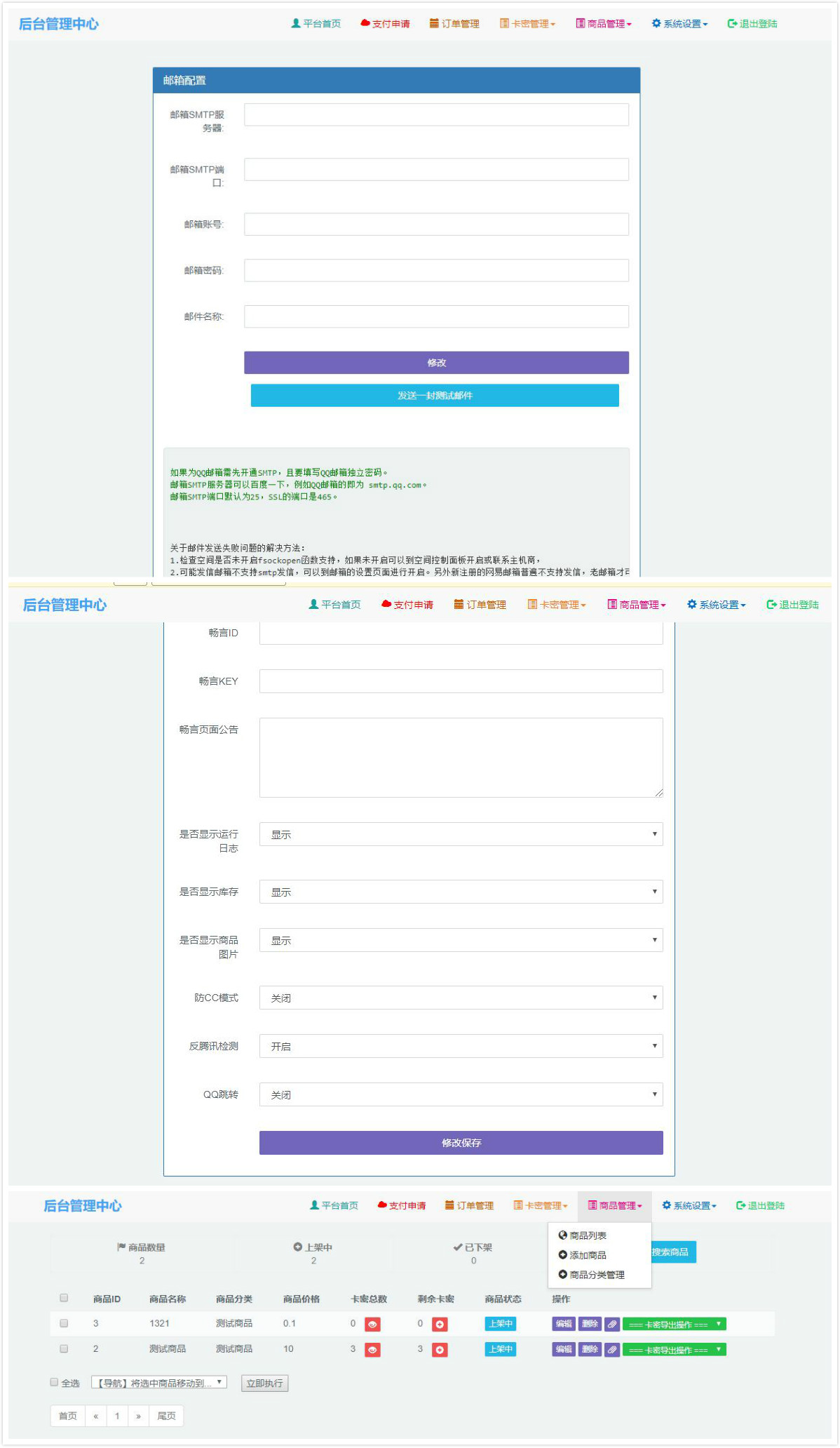840x1448 pixels.
Task: Click the 邮箱SMTP端口 input field
Action: [x=436, y=170]
